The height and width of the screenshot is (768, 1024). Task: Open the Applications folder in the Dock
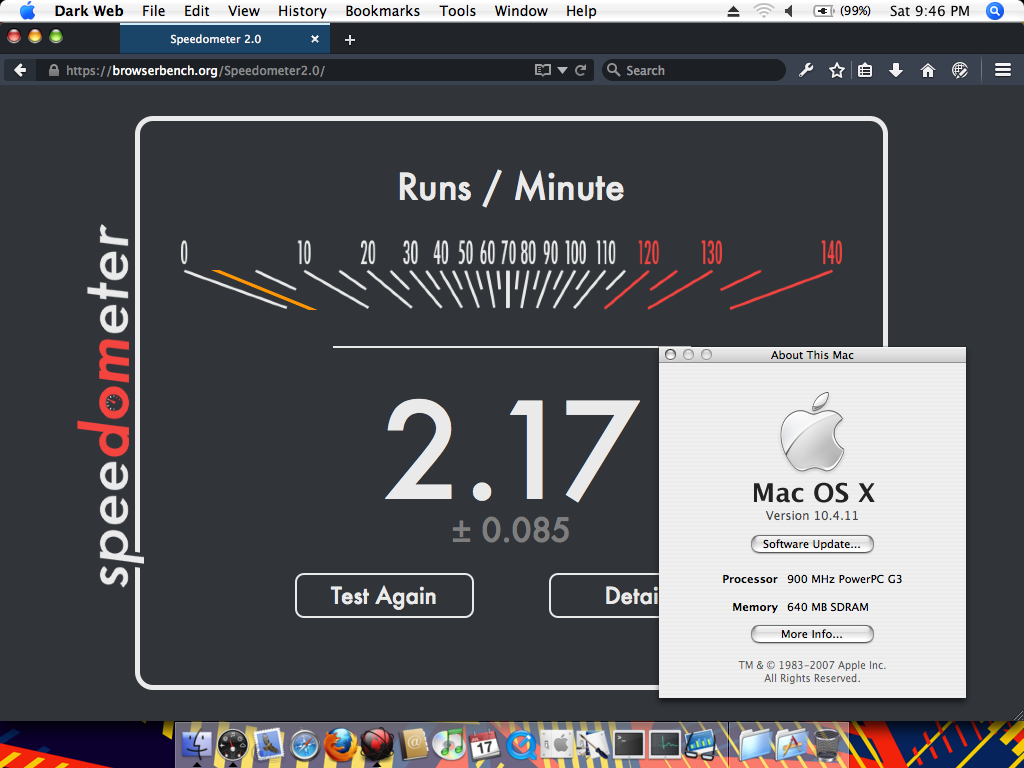(x=791, y=744)
